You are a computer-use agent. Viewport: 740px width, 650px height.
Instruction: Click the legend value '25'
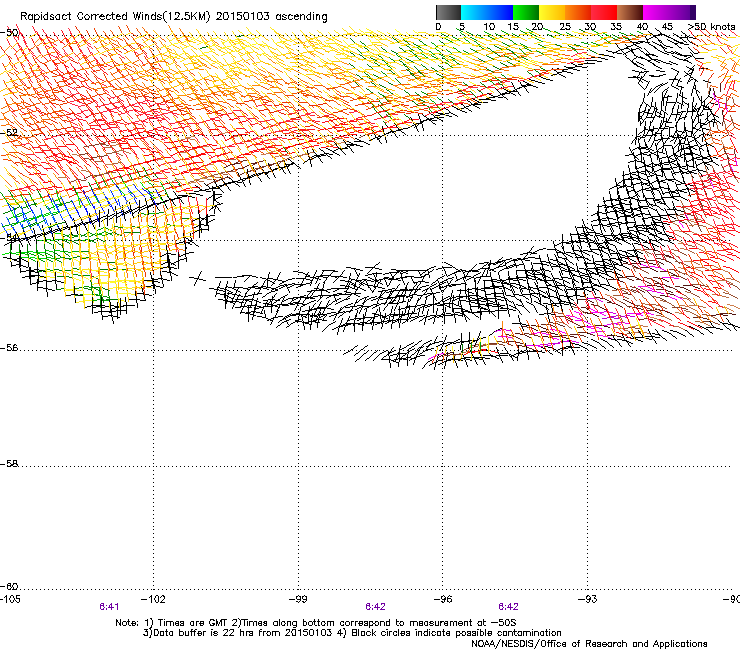tap(564, 27)
